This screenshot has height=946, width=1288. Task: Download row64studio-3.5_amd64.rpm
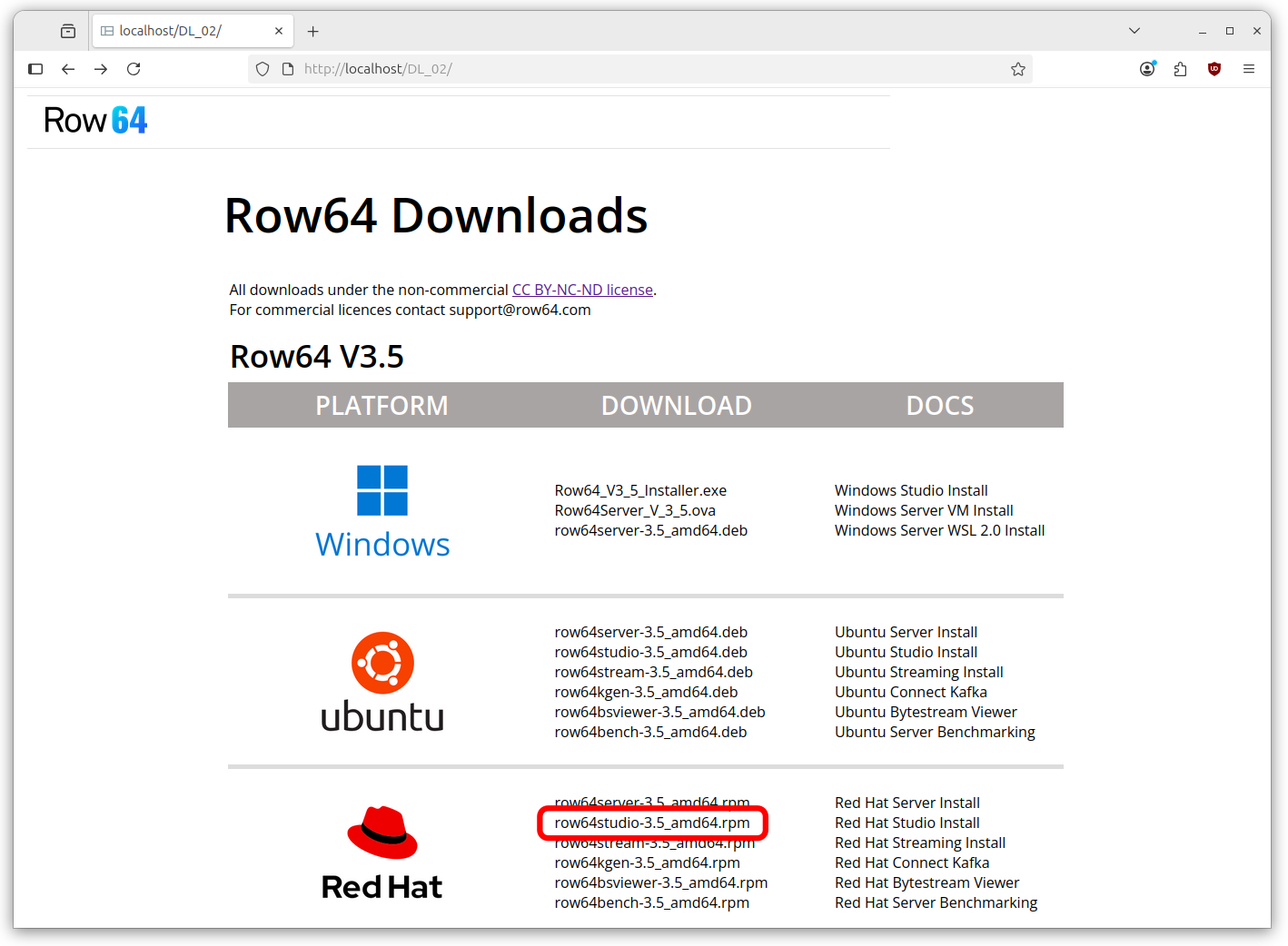coord(652,823)
